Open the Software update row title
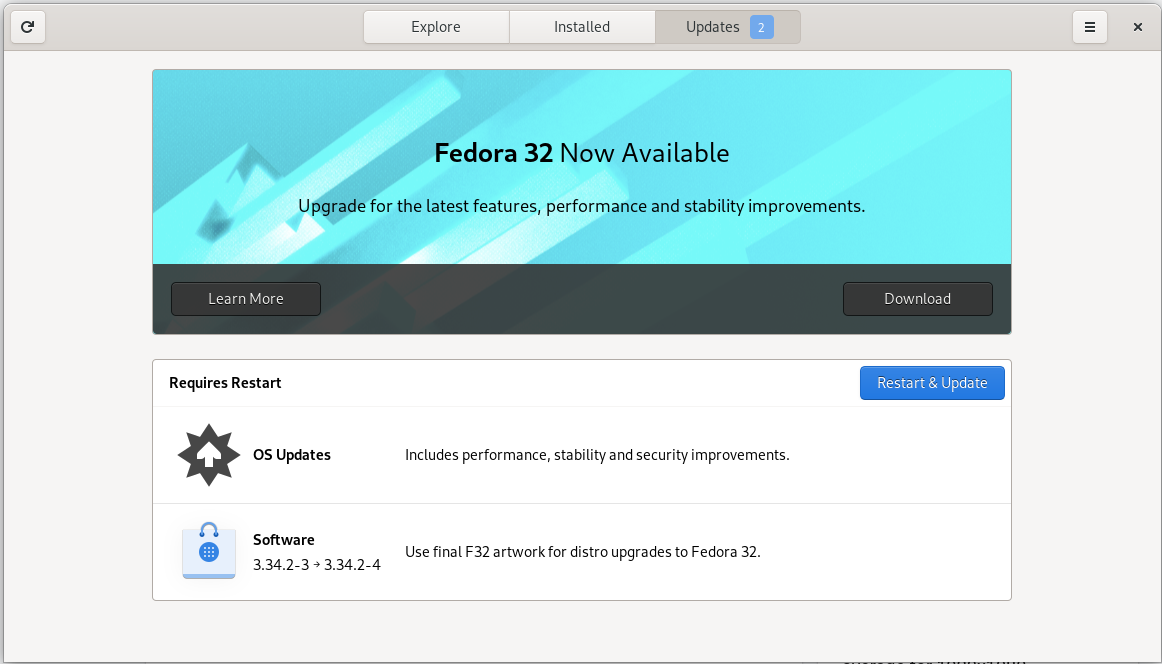1162x664 pixels. [284, 540]
